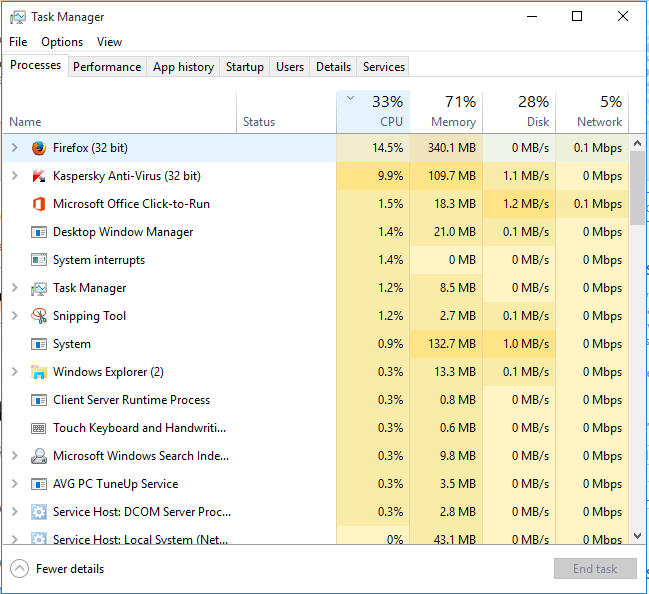Sort processes by Status column header
The width and height of the screenshot is (649, 594).
click(x=286, y=112)
